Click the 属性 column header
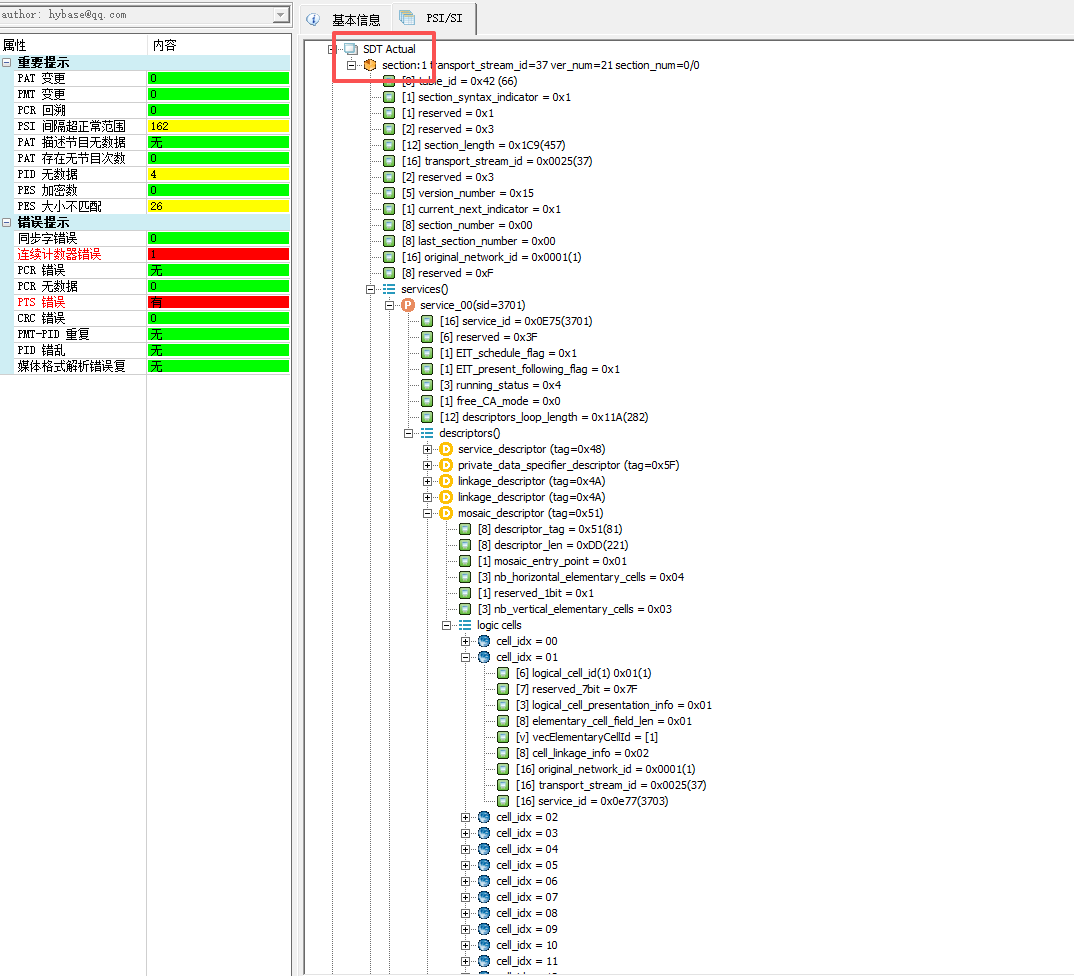Image resolution: width=1074 pixels, height=976 pixels. (73, 45)
